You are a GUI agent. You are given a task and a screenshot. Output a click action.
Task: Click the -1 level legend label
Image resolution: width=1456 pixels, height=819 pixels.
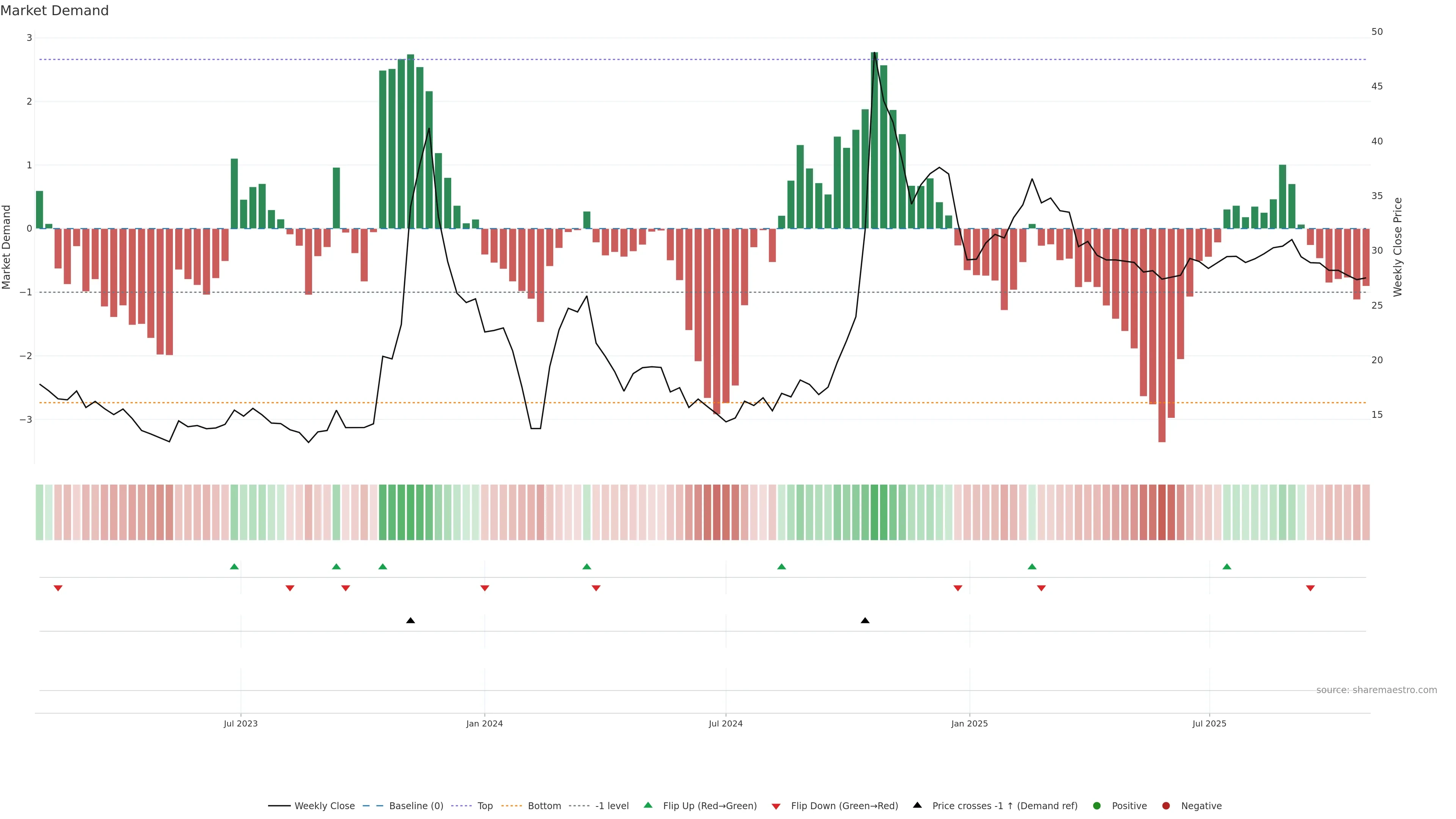(x=612, y=806)
